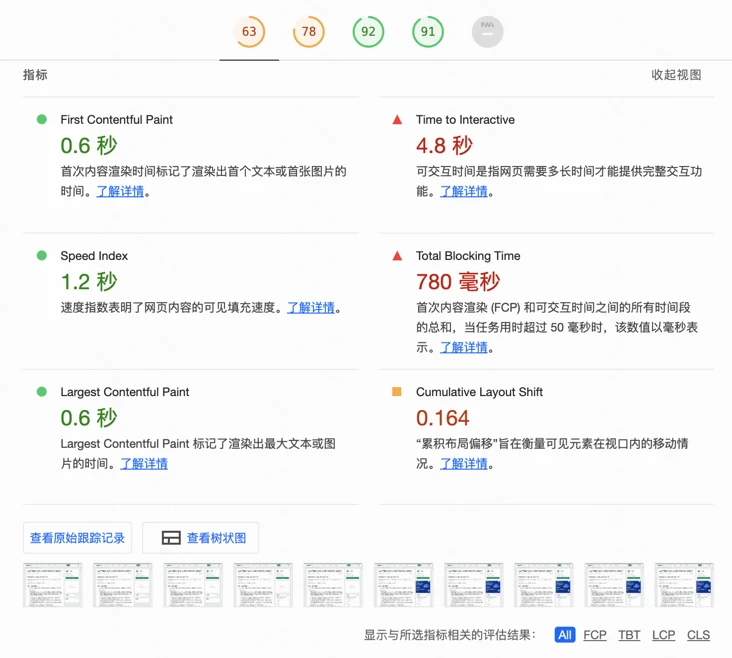Image resolution: width=732 pixels, height=658 pixels.
Task: Click the green dot beside Largest Contentful Paint
Action: point(42,392)
